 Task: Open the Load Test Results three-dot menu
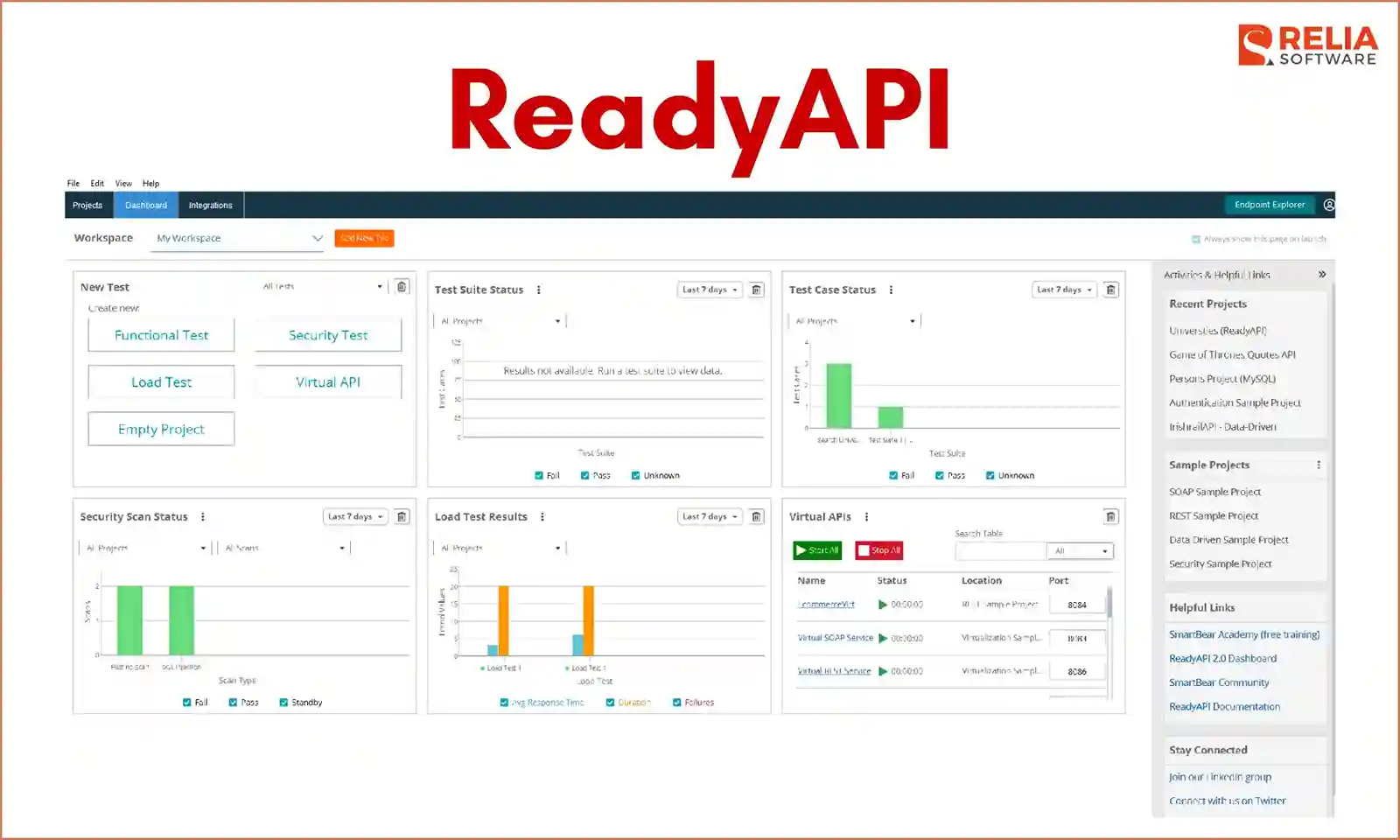pyautogui.click(x=542, y=516)
